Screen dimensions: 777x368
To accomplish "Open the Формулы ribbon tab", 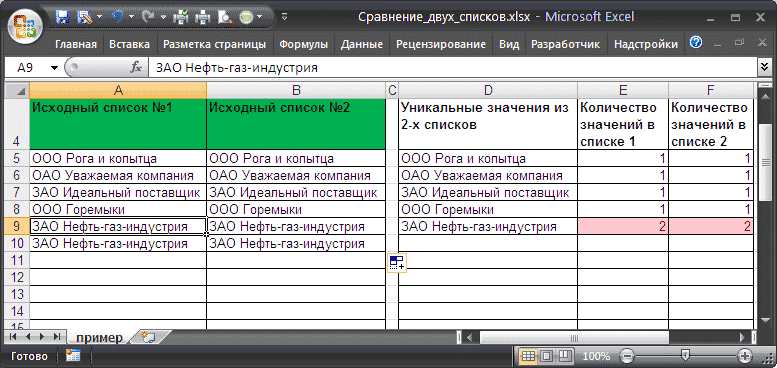I will tap(303, 44).
